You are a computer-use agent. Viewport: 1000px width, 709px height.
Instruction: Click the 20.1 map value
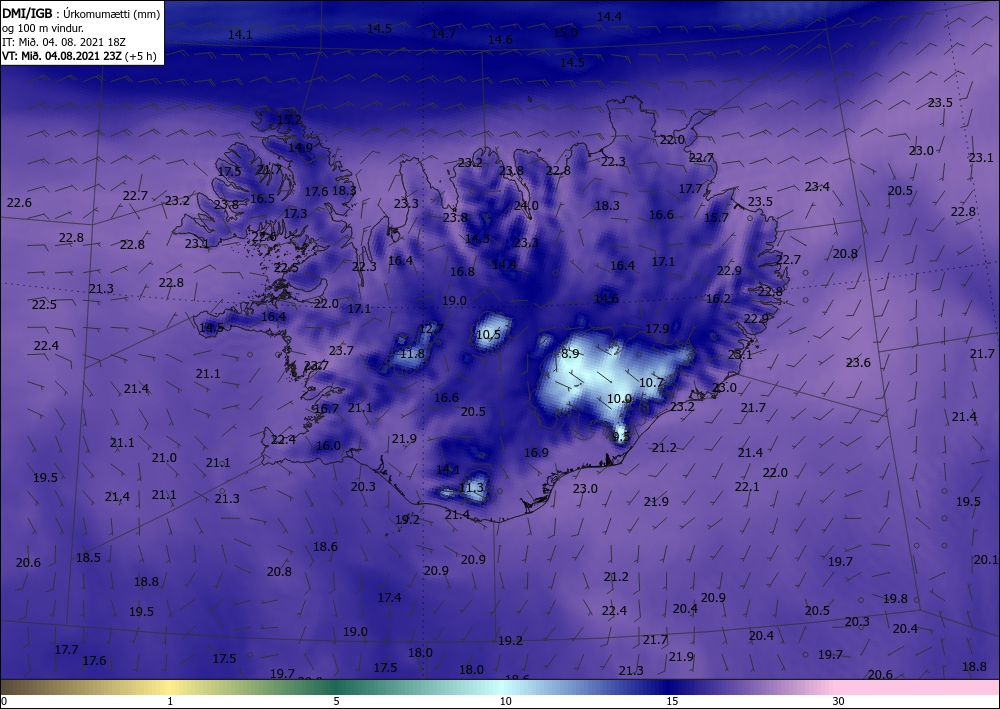985,559
